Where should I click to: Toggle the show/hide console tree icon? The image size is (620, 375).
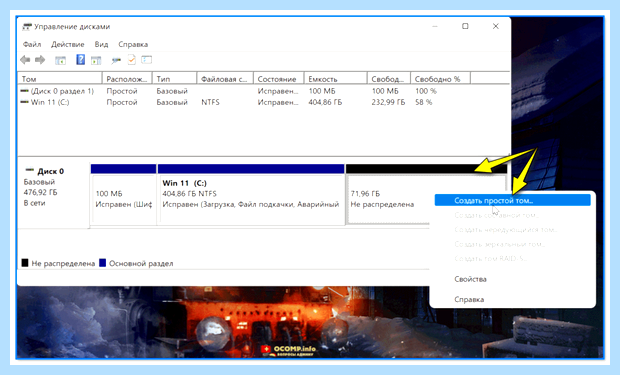[60, 60]
